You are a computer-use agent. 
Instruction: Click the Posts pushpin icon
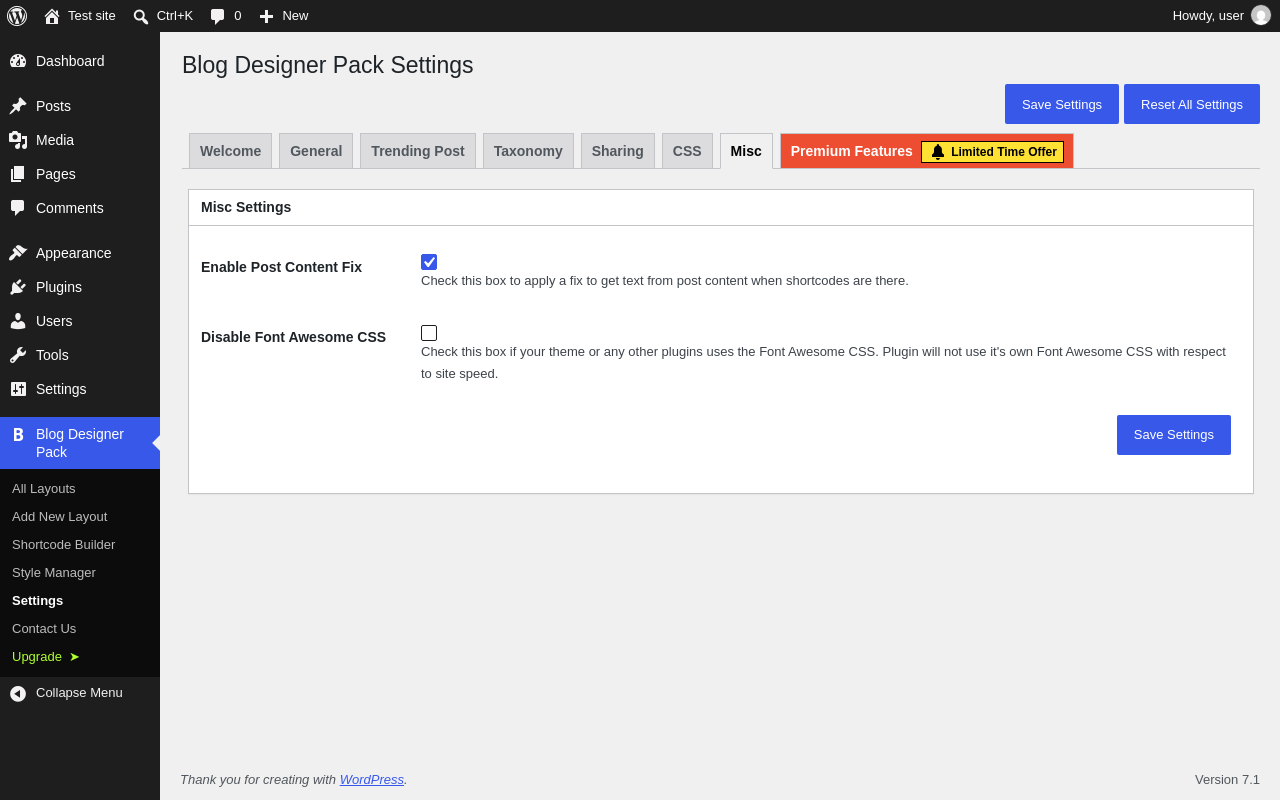pyautogui.click(x=18, y=106)
